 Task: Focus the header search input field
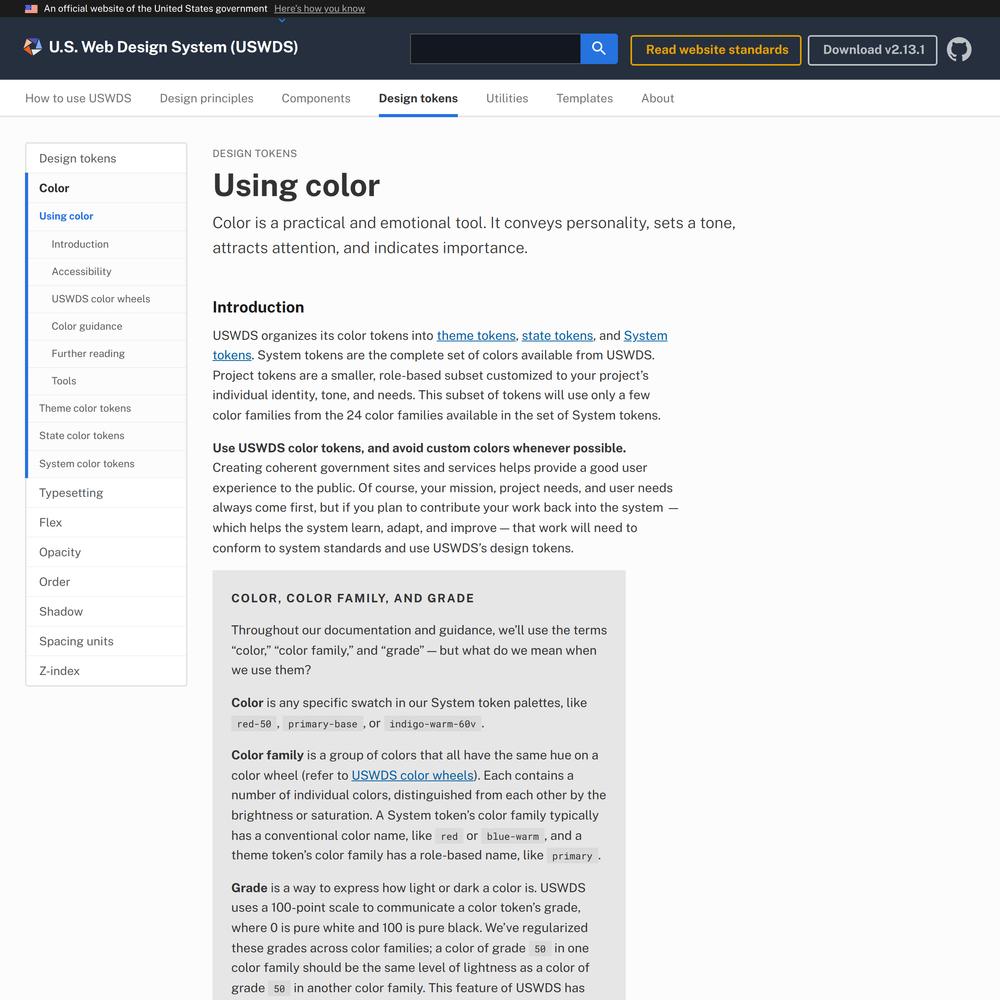click(495, 48)
